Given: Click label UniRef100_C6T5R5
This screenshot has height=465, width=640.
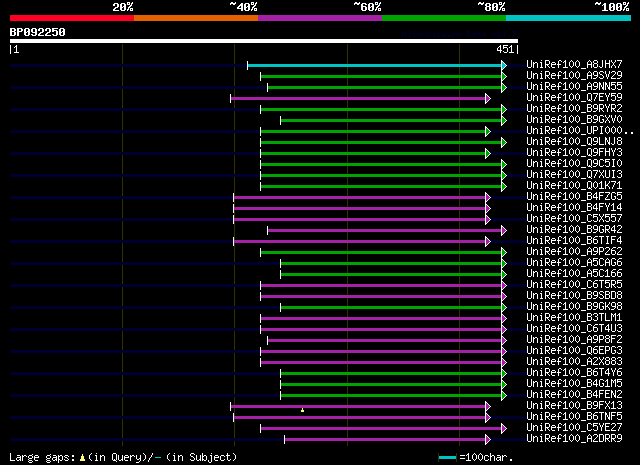Looking at the screenshot, I should [x=574, y=285].
